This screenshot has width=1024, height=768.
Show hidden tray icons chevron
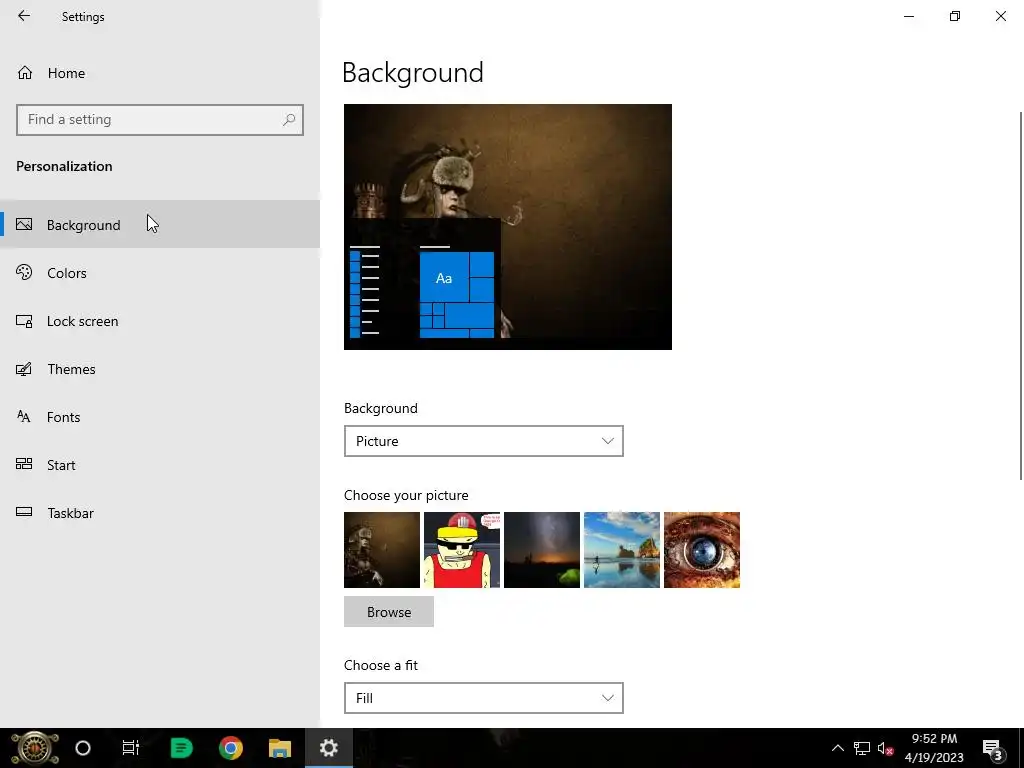(837, 748)
